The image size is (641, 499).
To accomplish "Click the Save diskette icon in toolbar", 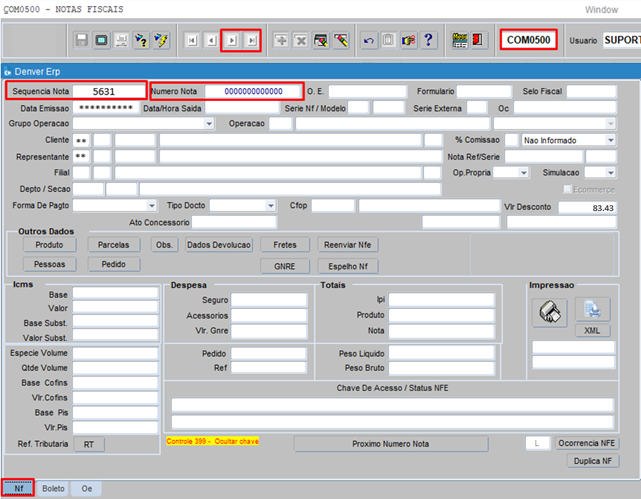I will point(83,40).
